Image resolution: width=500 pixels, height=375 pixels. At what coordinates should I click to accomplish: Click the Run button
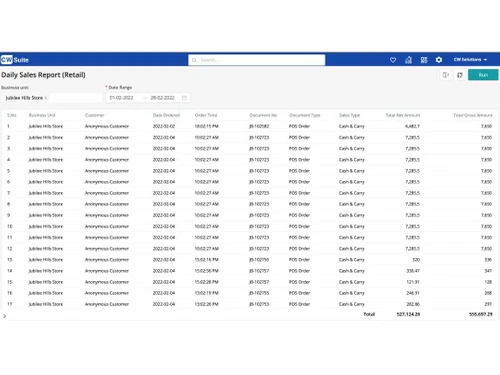[x=483, y=75]
